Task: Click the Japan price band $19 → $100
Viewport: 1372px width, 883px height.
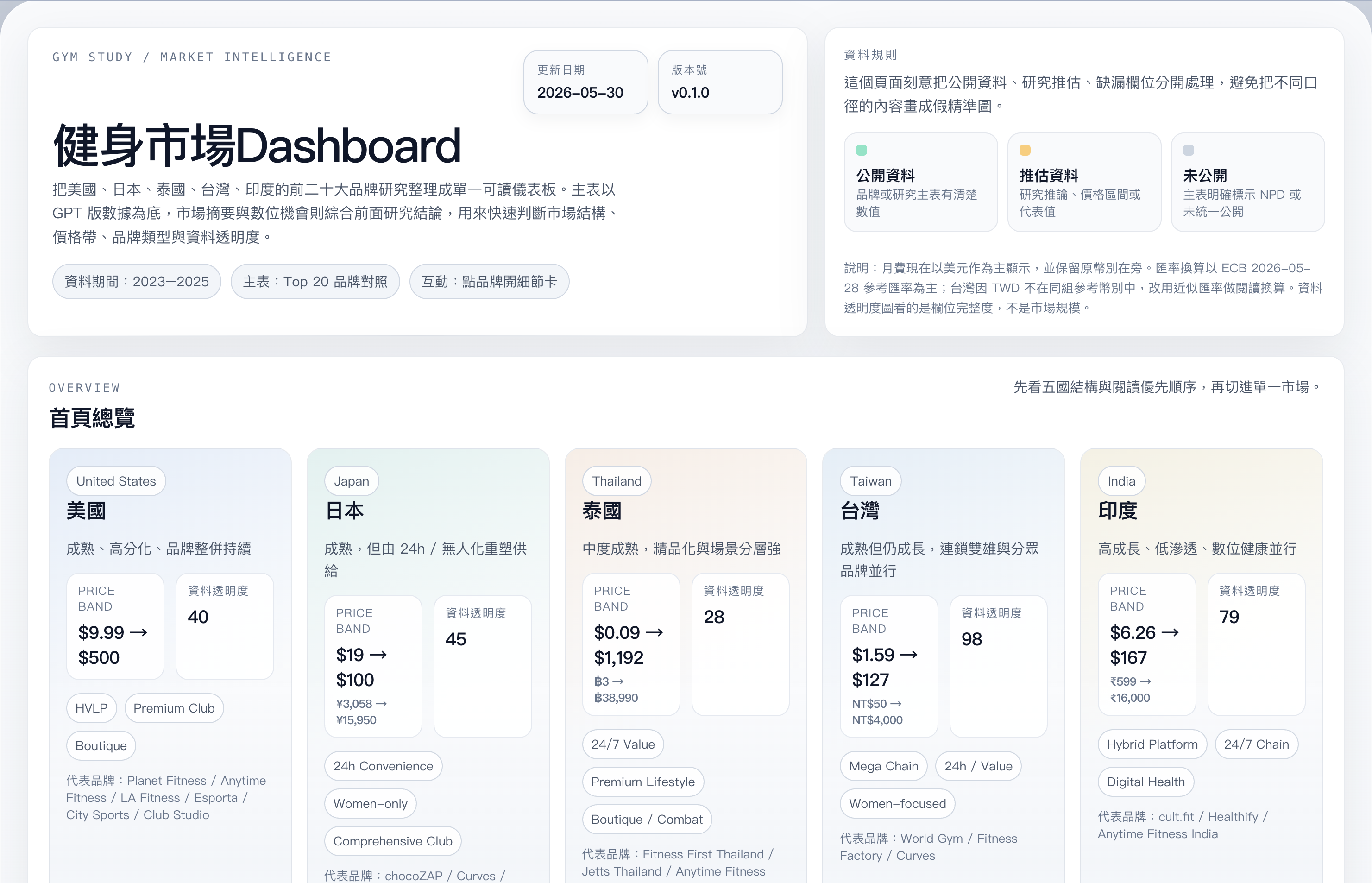Action: pyautogui.click(x=362, y=667)
